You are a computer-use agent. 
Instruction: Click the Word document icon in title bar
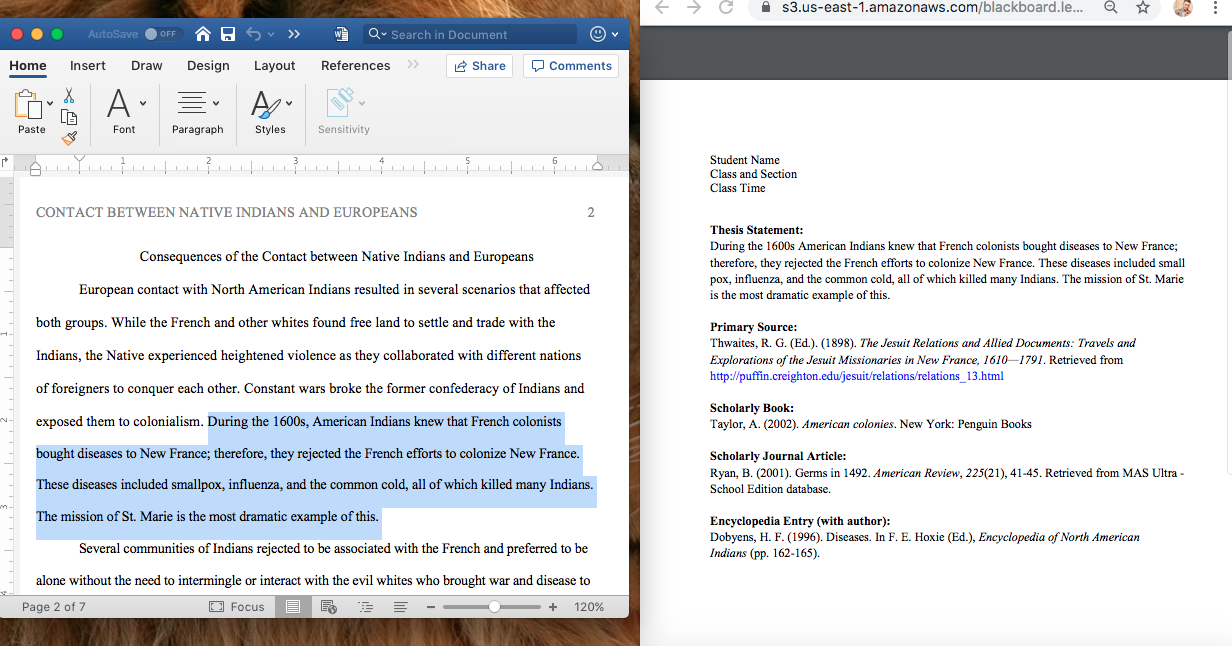[341, 34]
